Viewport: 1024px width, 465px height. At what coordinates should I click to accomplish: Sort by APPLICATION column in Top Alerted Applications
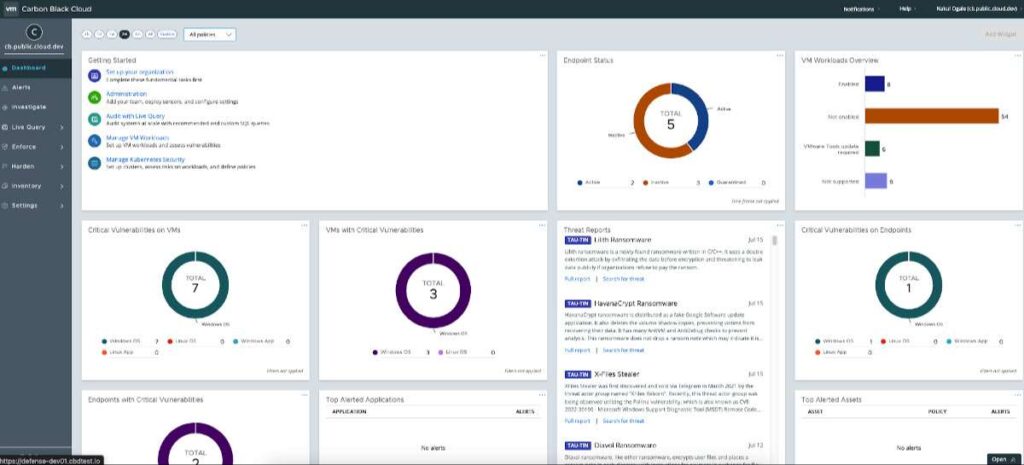tap(349, 412)
